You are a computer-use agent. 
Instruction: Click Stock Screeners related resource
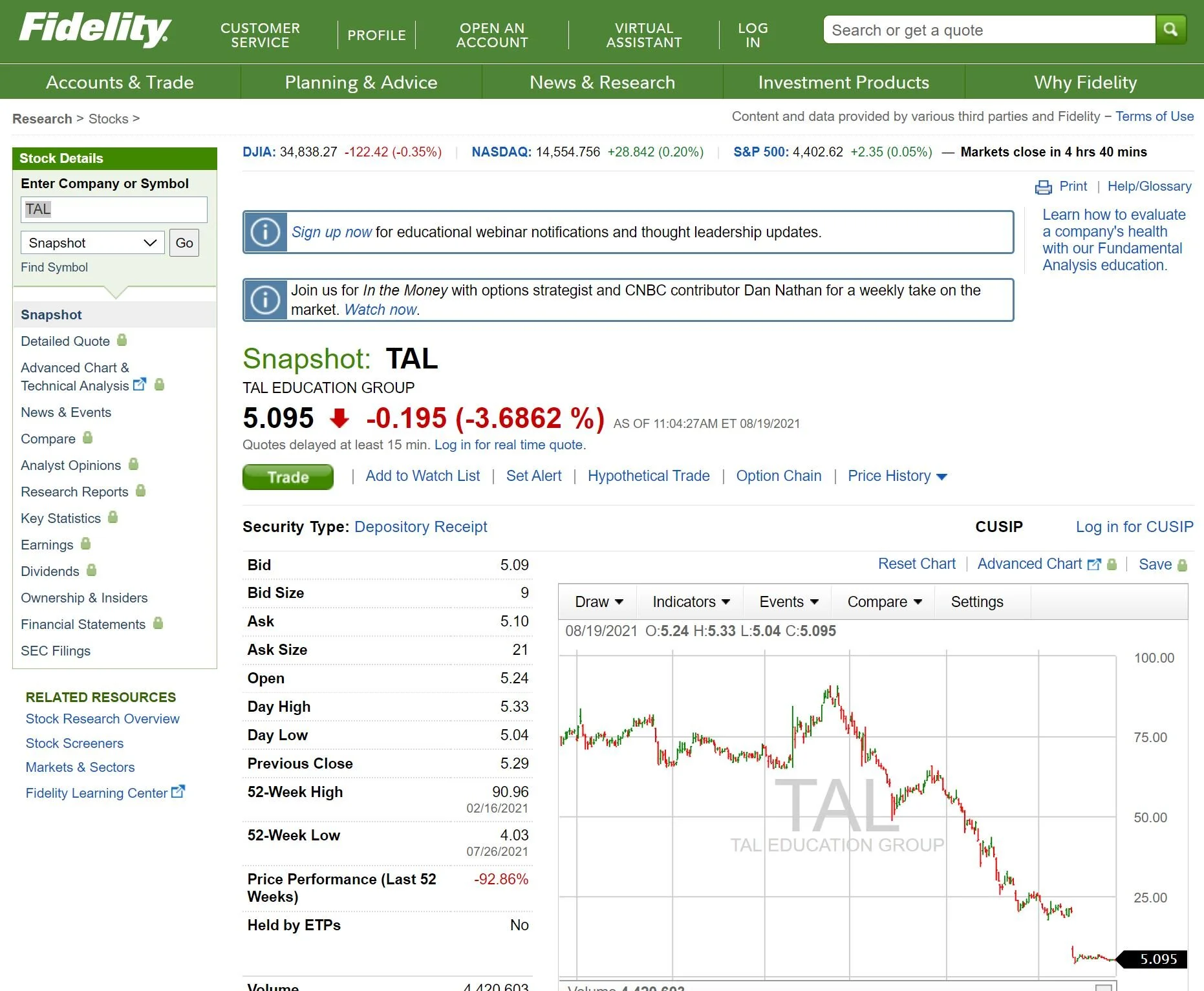74,743
